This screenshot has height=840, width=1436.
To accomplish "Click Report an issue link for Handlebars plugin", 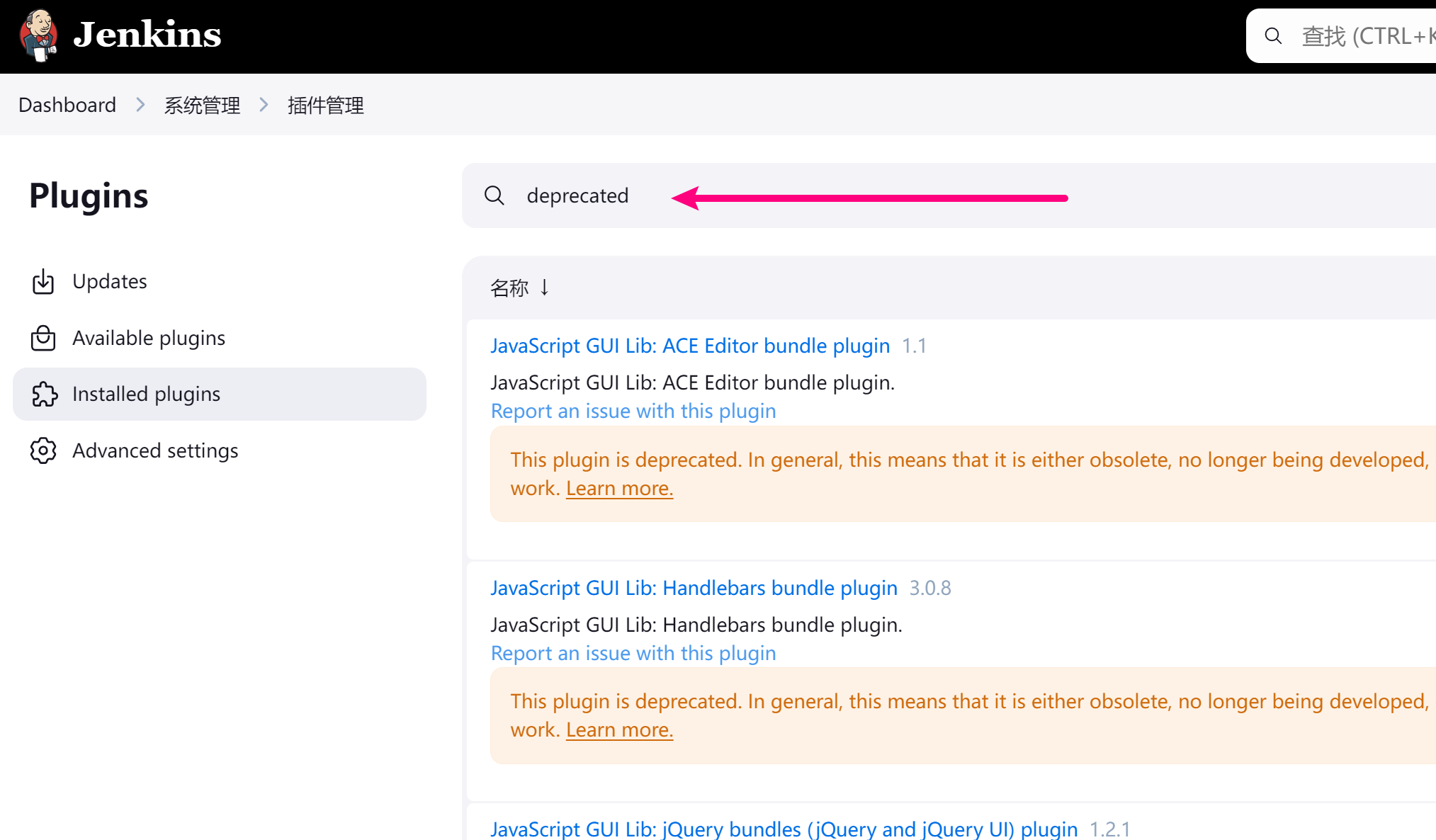I will [x=633, y=653].
